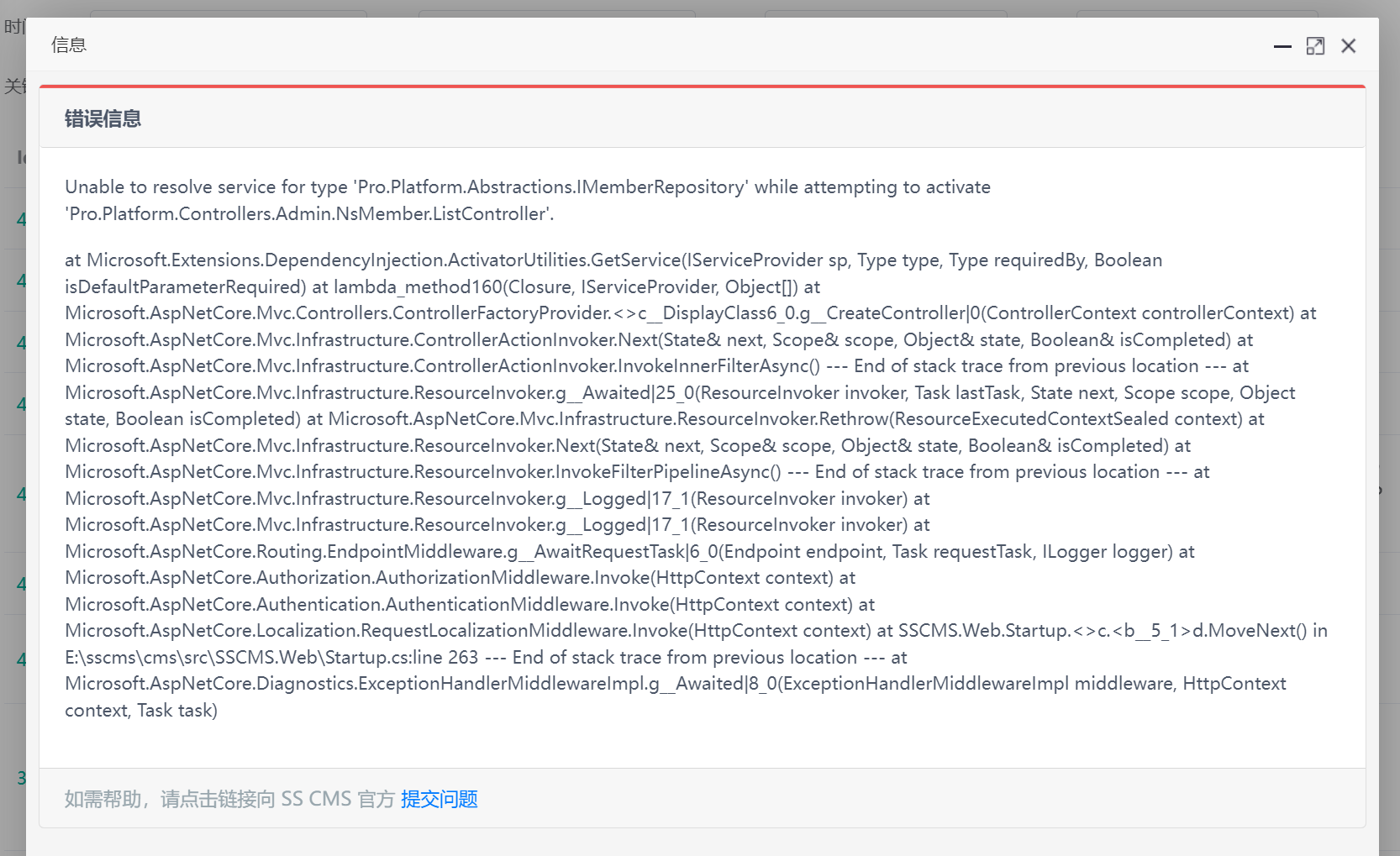This screenshot has width=1400, height=856.
Task: Open the 提交问题 link
Action: [x=439, y=799]
